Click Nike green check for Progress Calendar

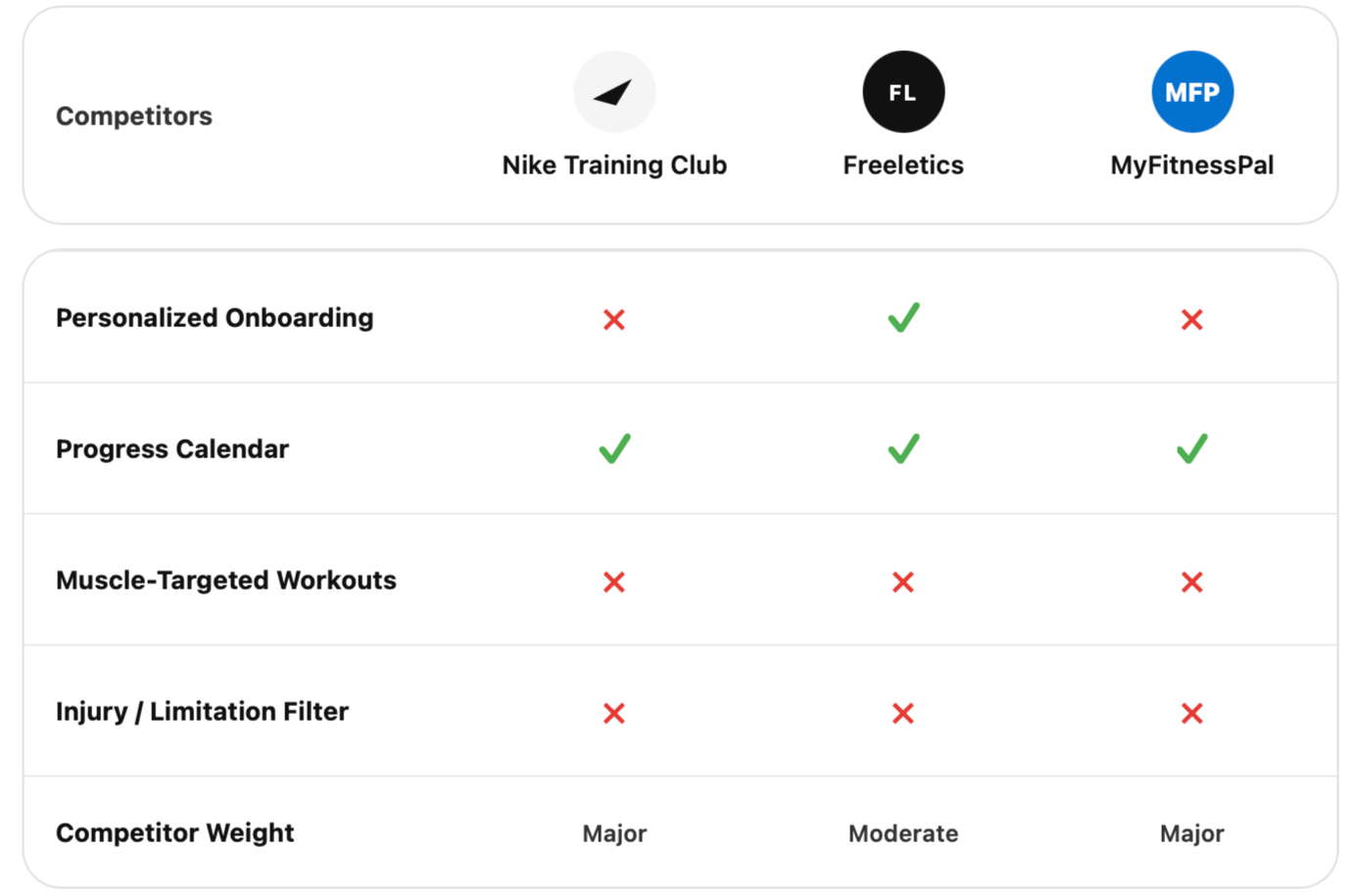pyautogui.click(x=614, y=448)
